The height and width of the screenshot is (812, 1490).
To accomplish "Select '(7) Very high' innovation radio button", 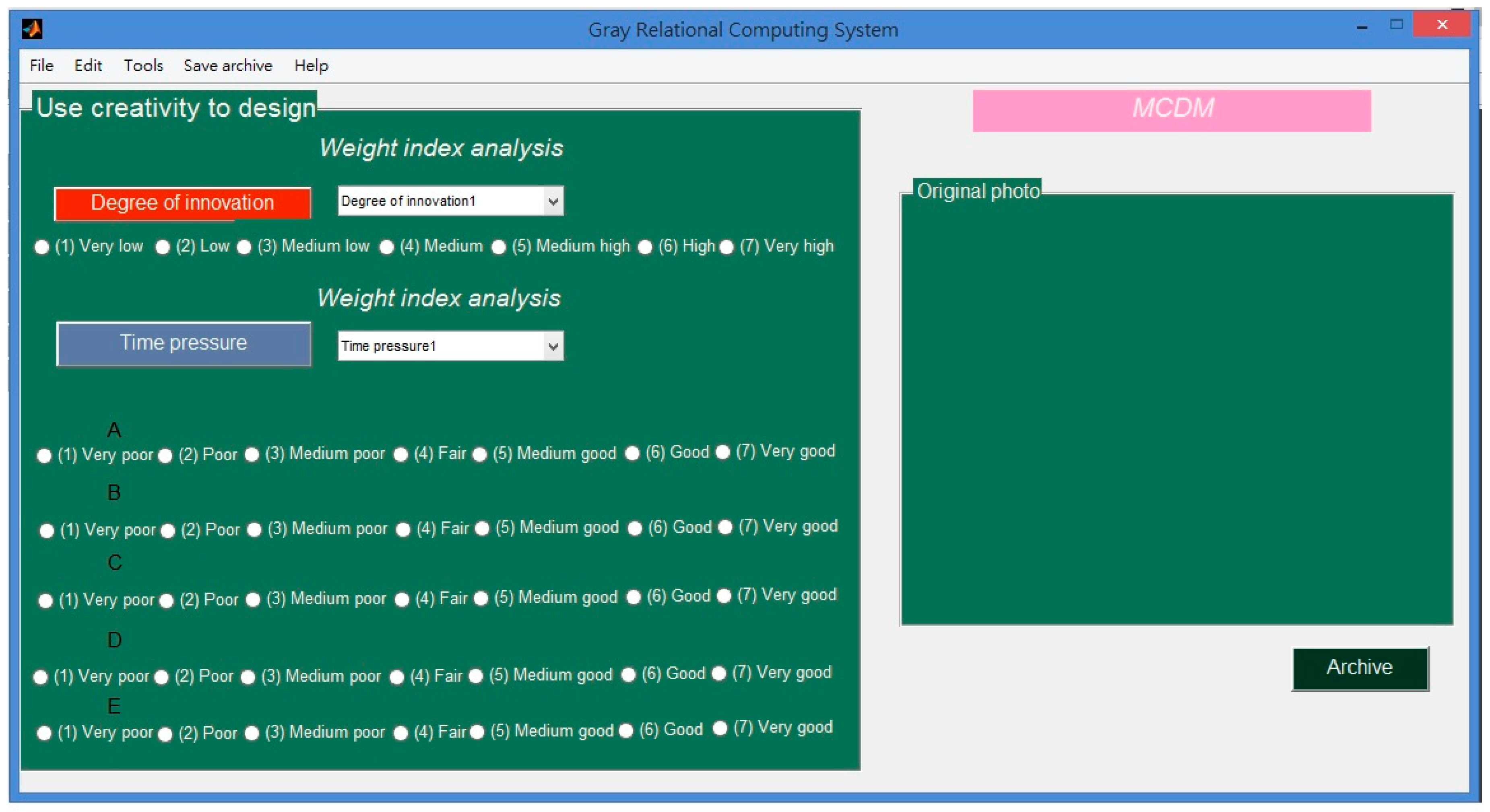I will 726,247.
